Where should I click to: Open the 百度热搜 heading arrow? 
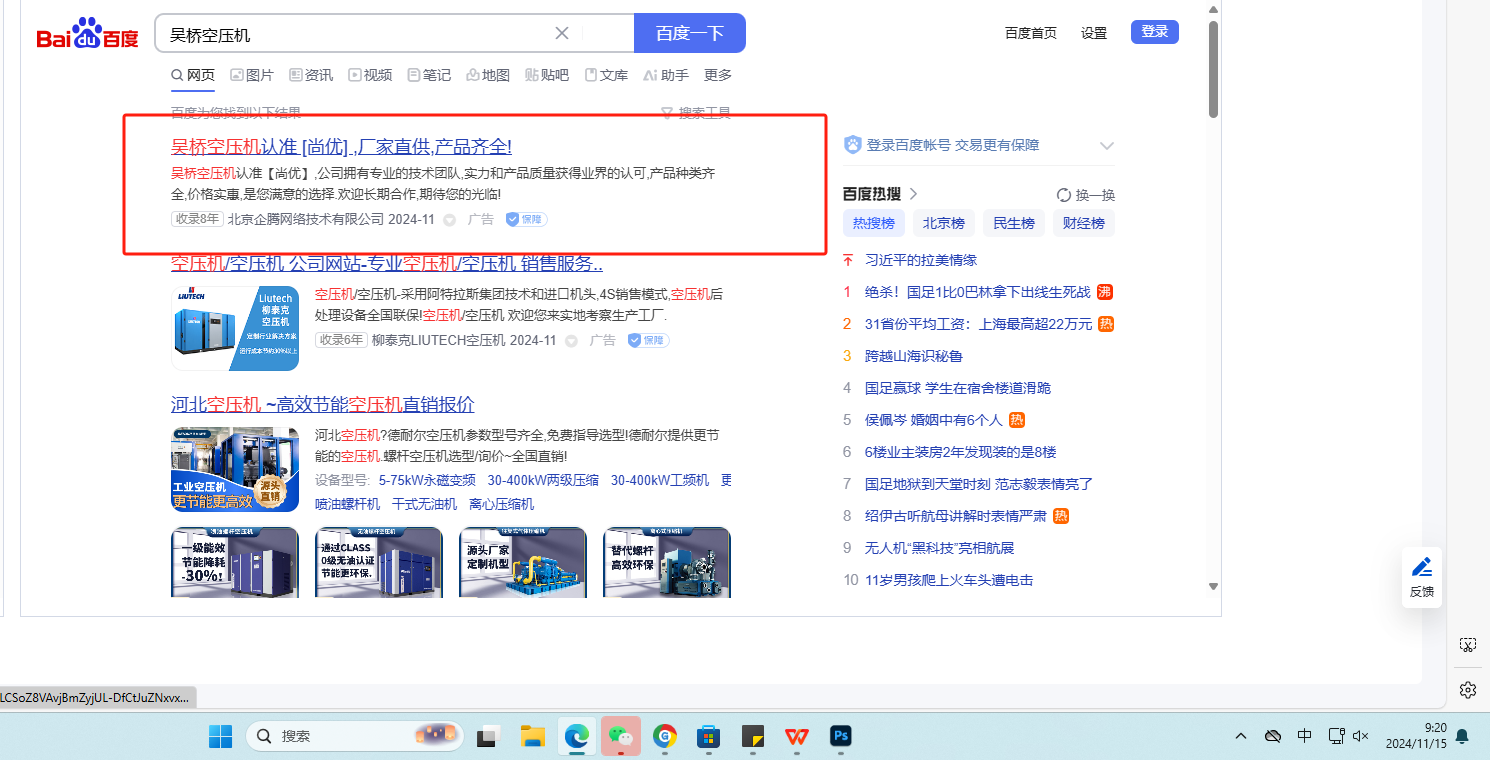pos(913,194)
